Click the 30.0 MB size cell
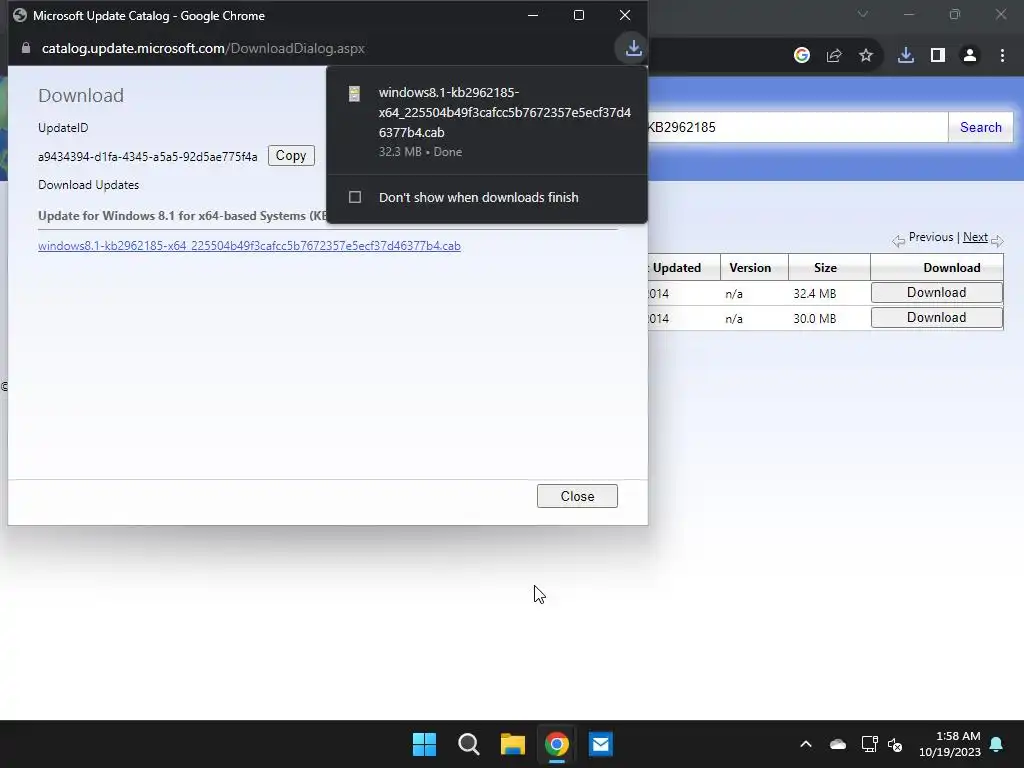The height and width of the screenshot is (768, 1024). 814,319
